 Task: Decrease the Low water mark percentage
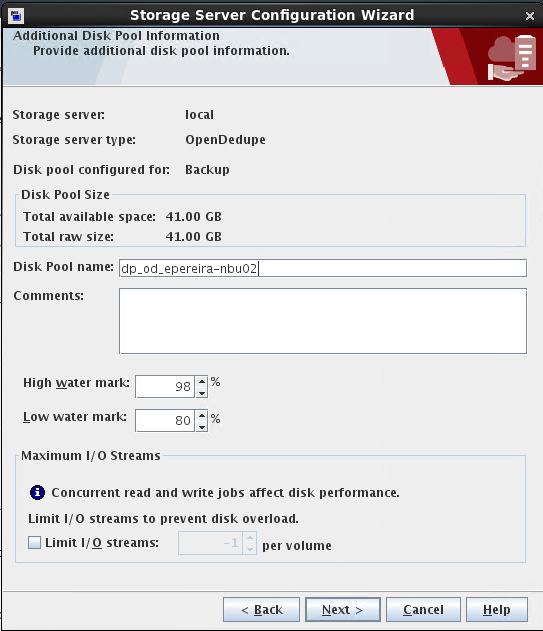tap(202, 427)
